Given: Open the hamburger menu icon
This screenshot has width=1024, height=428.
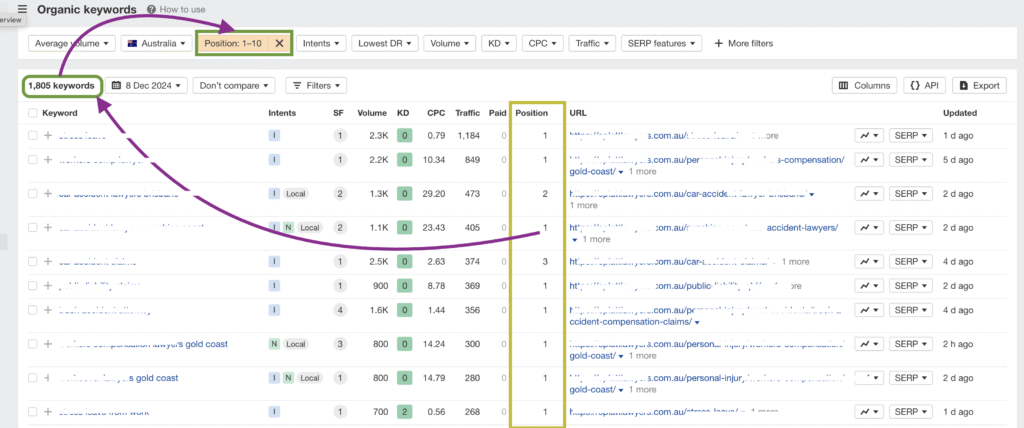Looking at the screenshot, I should click(22, 9).
